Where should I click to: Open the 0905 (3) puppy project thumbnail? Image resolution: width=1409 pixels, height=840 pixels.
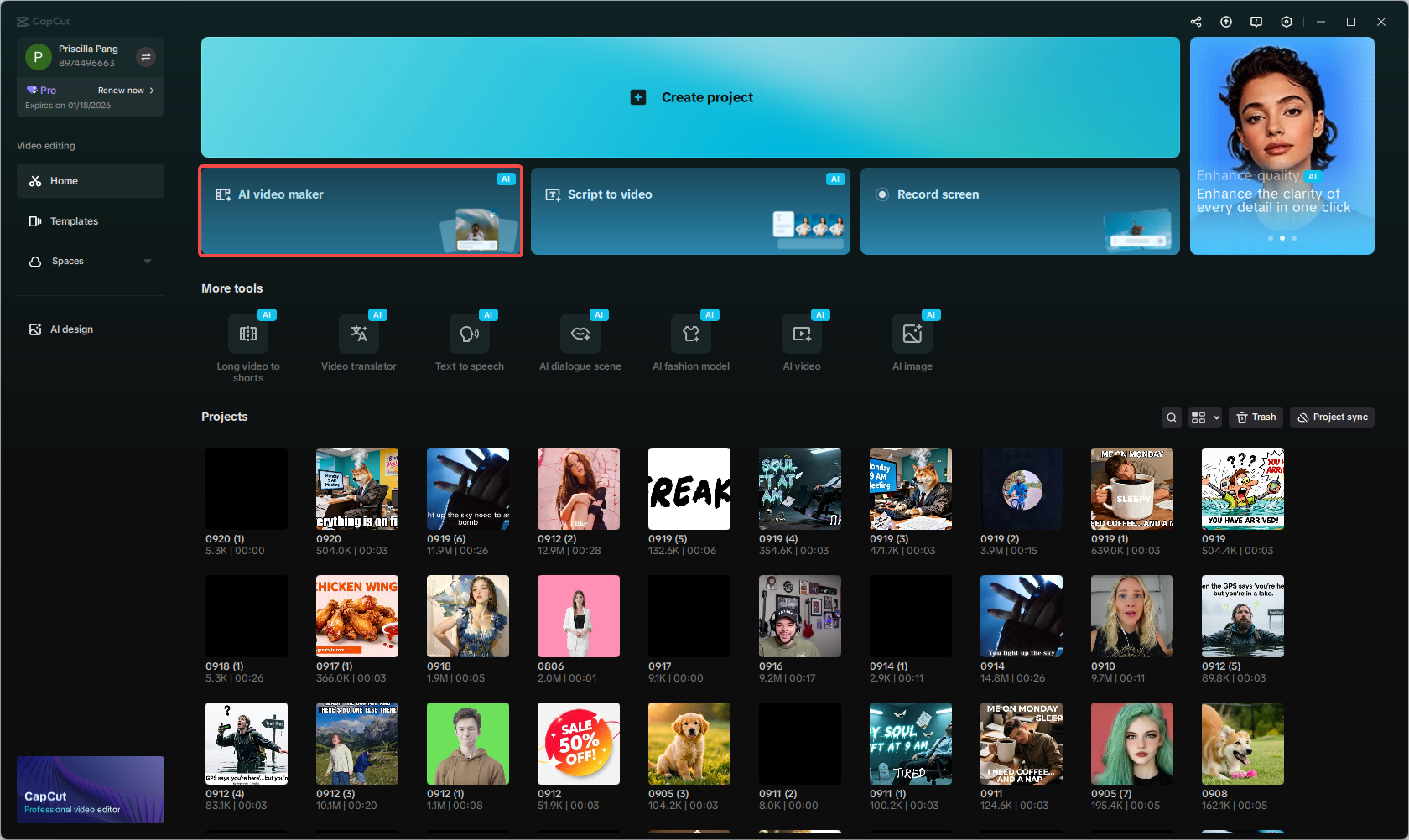(x=689, y=743)
